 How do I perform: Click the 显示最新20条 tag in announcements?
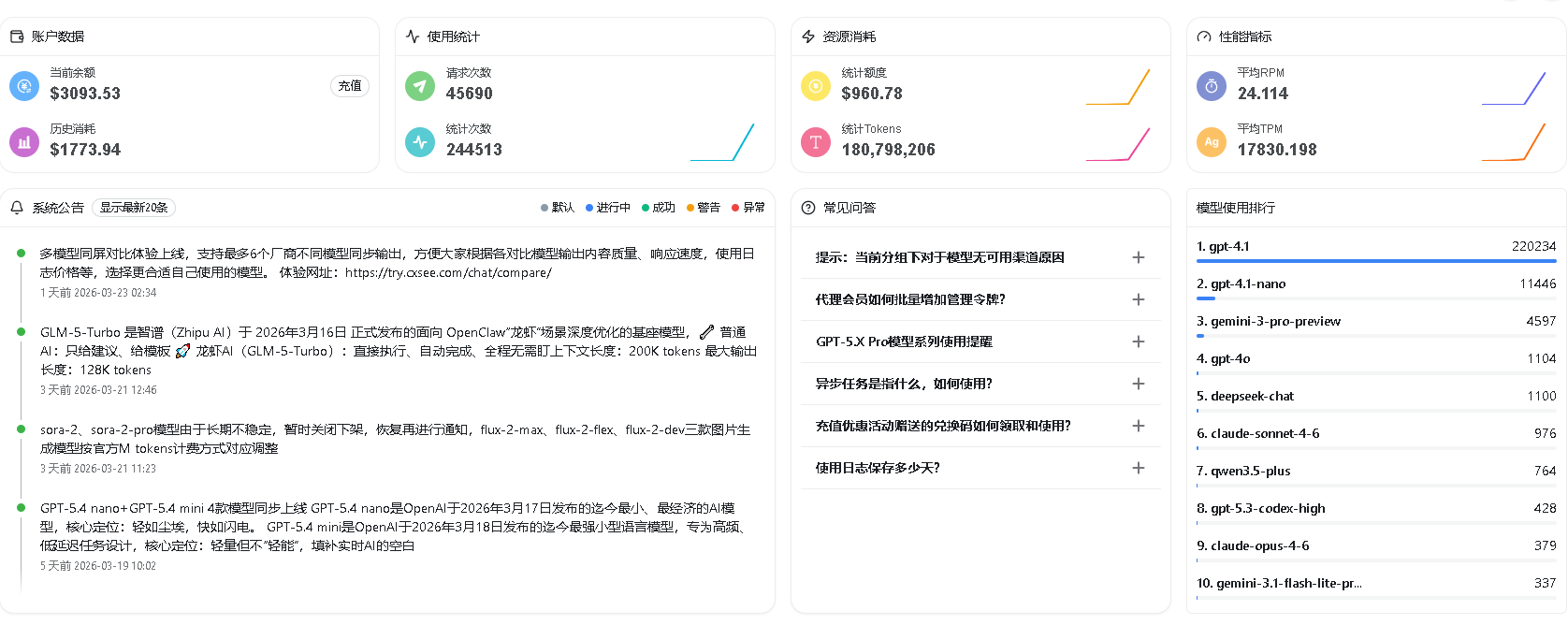click(134, 208)
